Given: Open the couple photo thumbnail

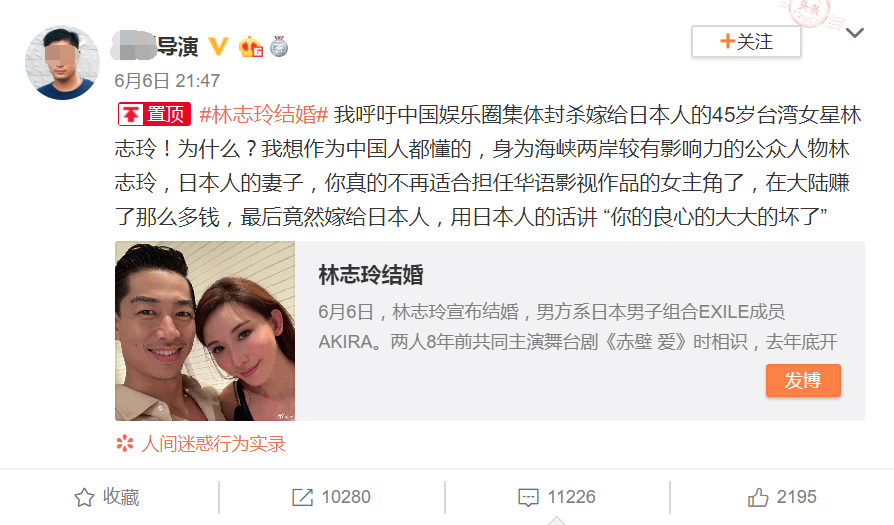Looking at the screenshot, I should tap(205, 331).
